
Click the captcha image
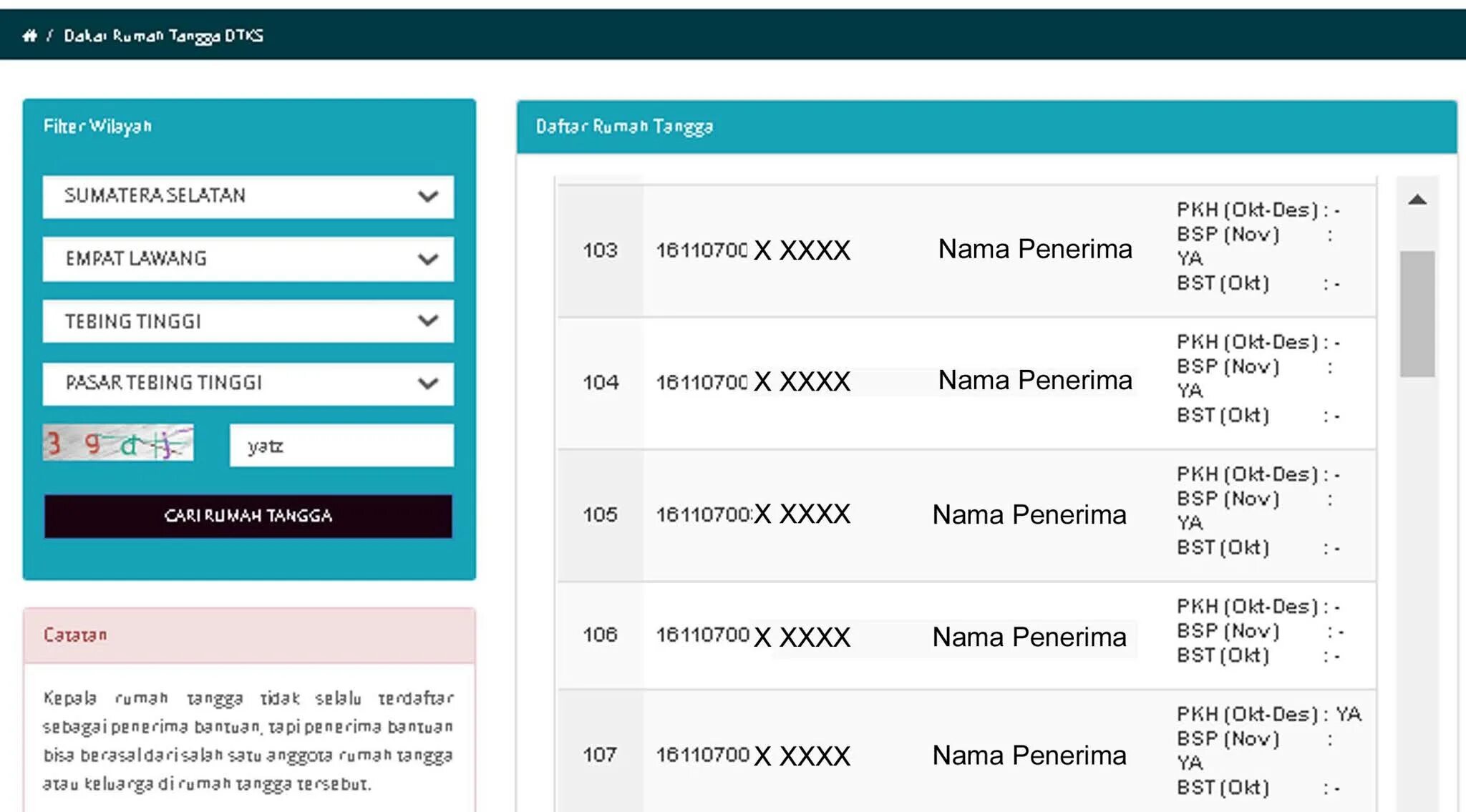coord(118,443)
